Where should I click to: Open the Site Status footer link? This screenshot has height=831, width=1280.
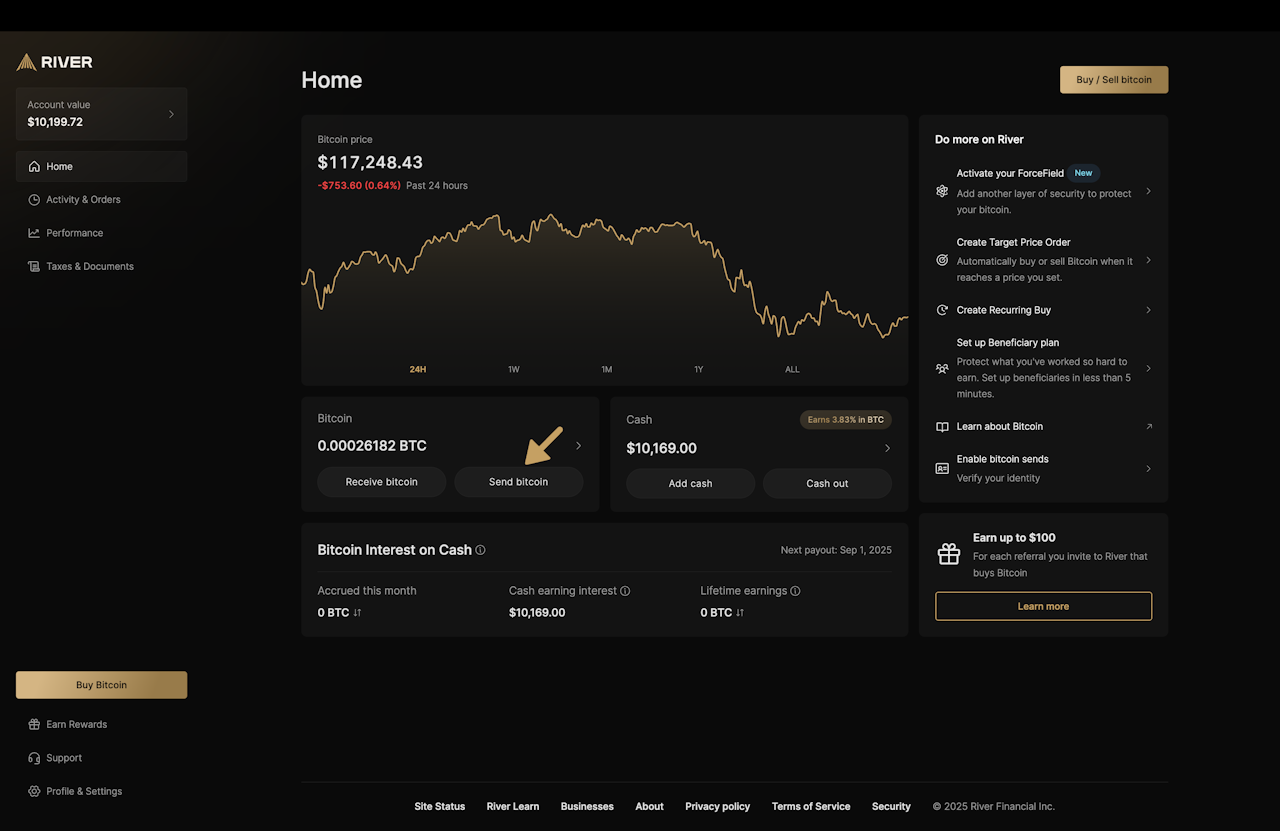(440, 807)
